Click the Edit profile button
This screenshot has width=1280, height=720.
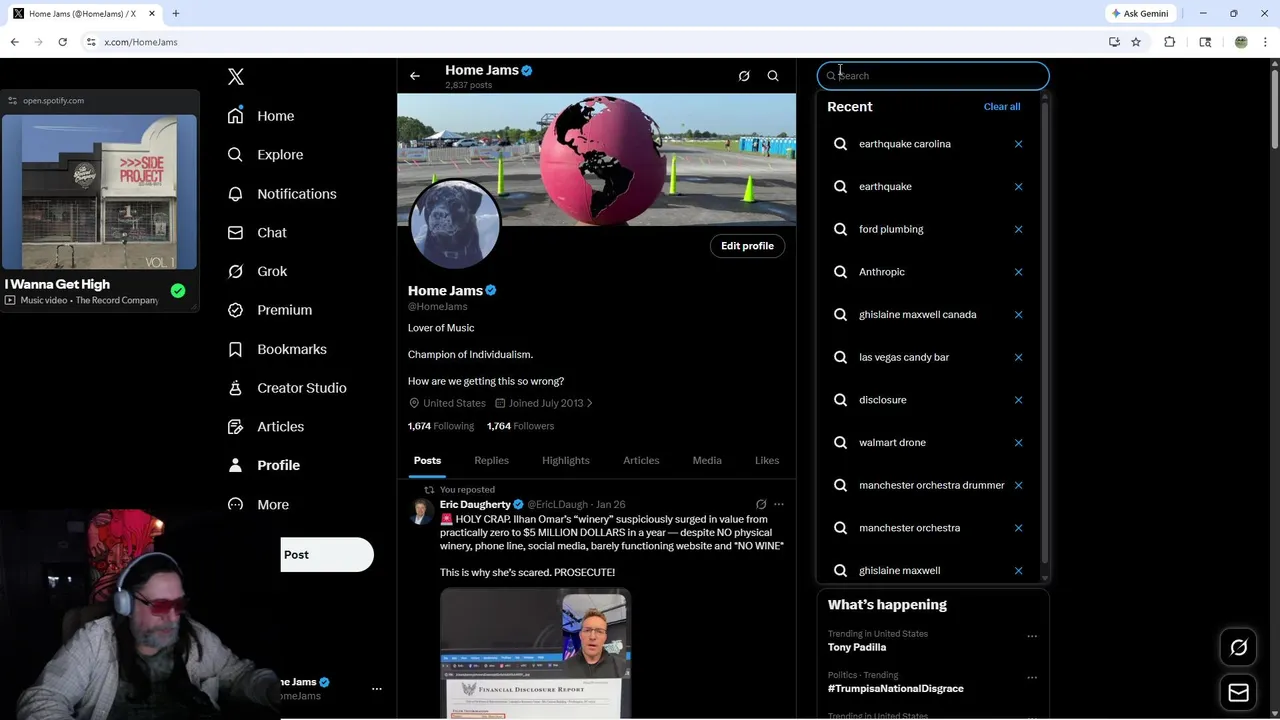[x=747, y=246]
